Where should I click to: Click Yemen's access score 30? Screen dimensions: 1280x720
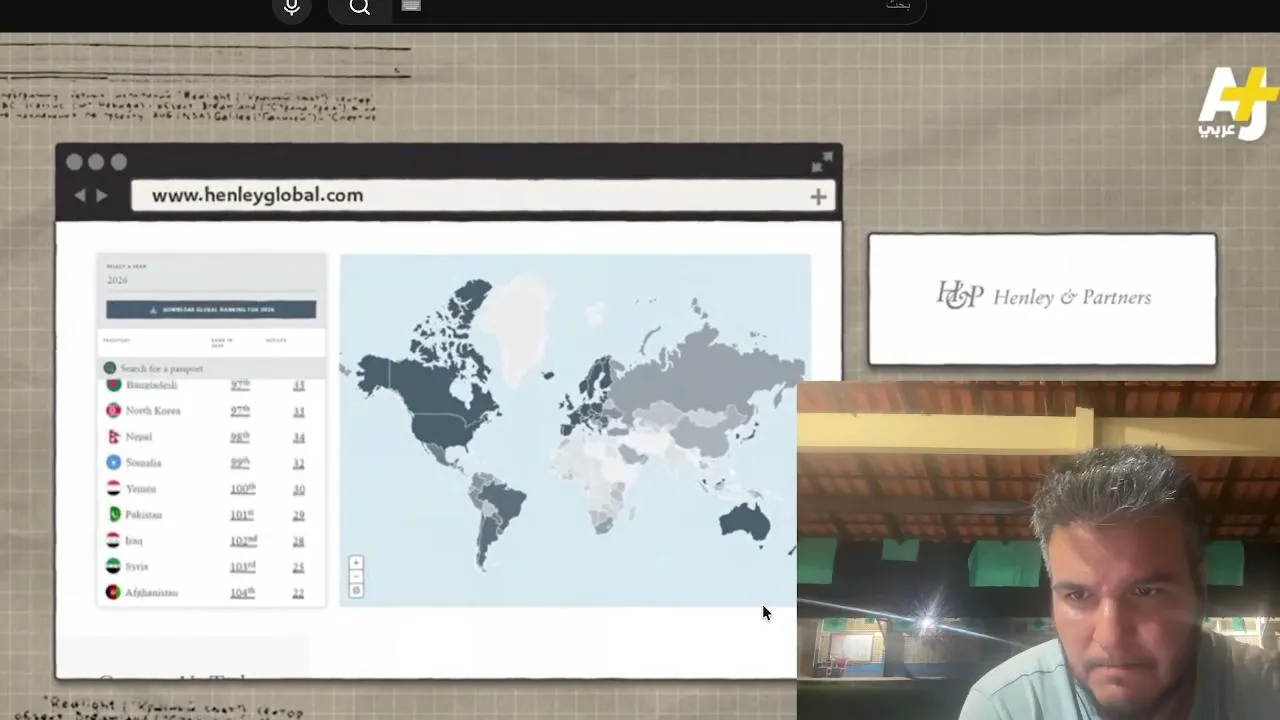[298, 489]
